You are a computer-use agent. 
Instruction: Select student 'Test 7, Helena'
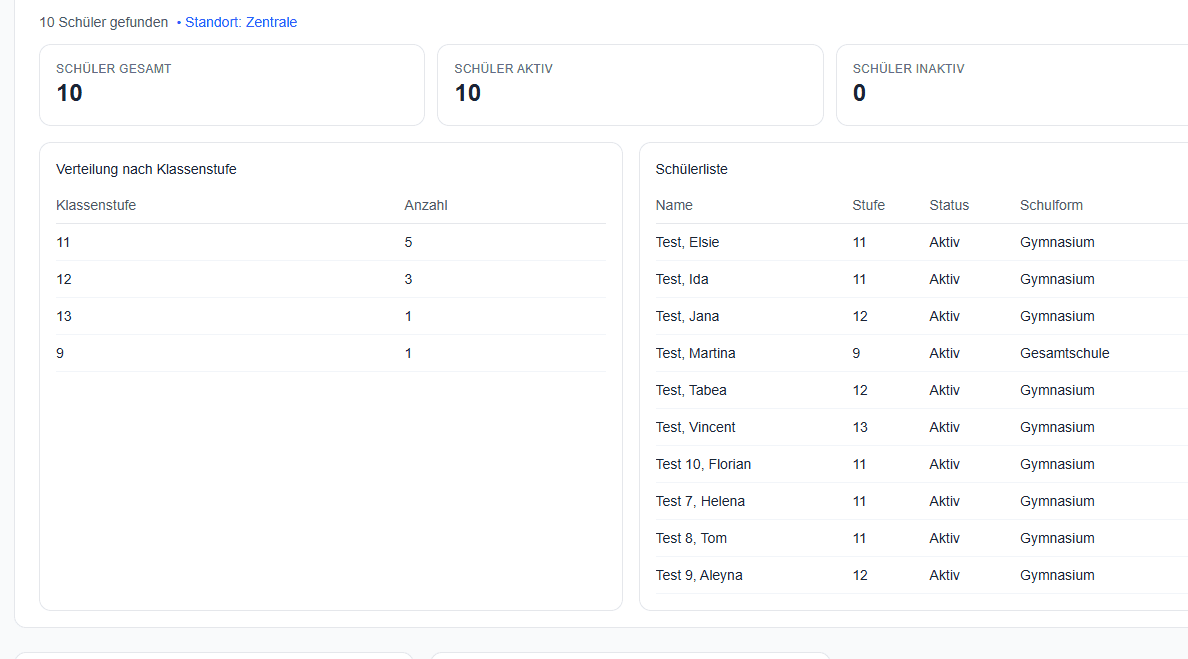coord(700,501)
